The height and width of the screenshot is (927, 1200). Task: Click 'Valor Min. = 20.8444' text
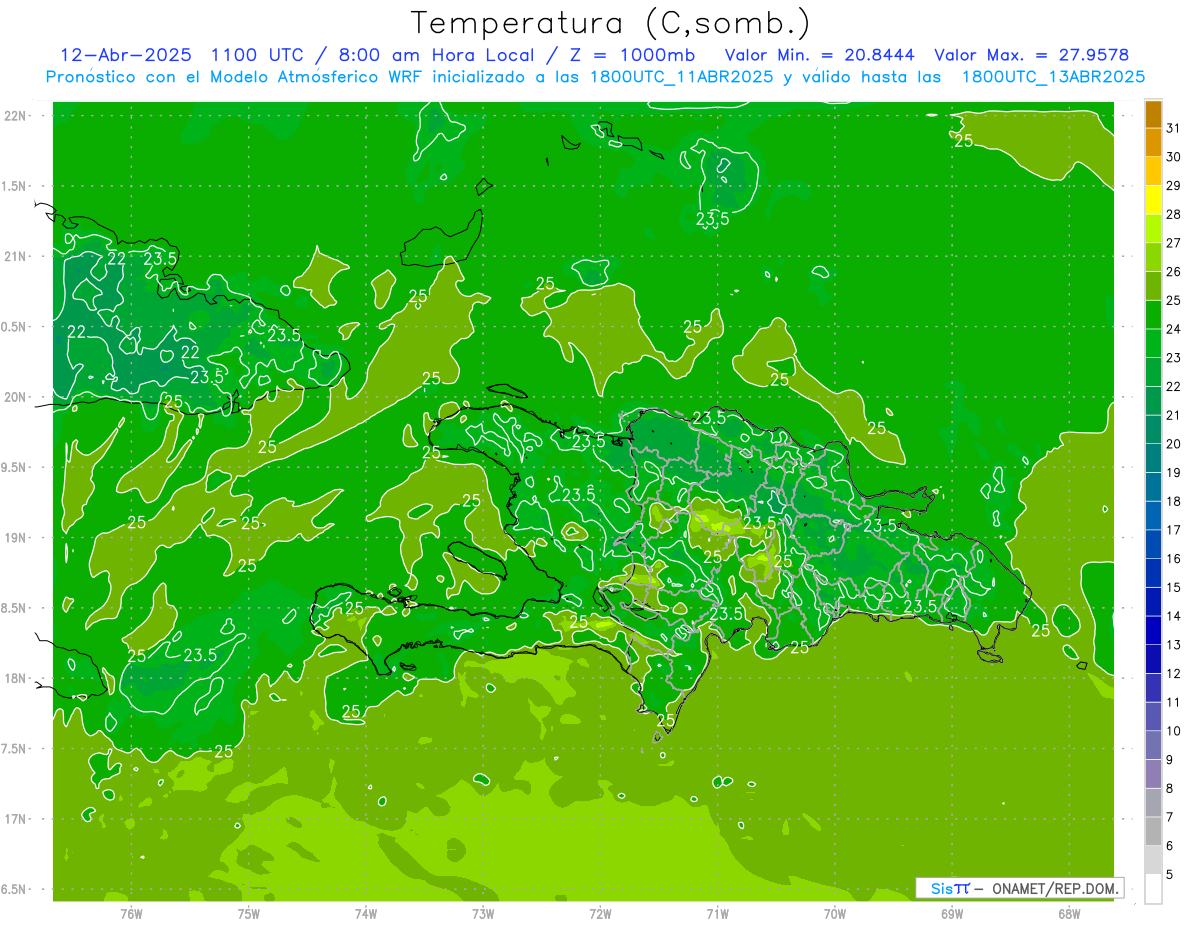pyautogui.click(x=819, y=56)
